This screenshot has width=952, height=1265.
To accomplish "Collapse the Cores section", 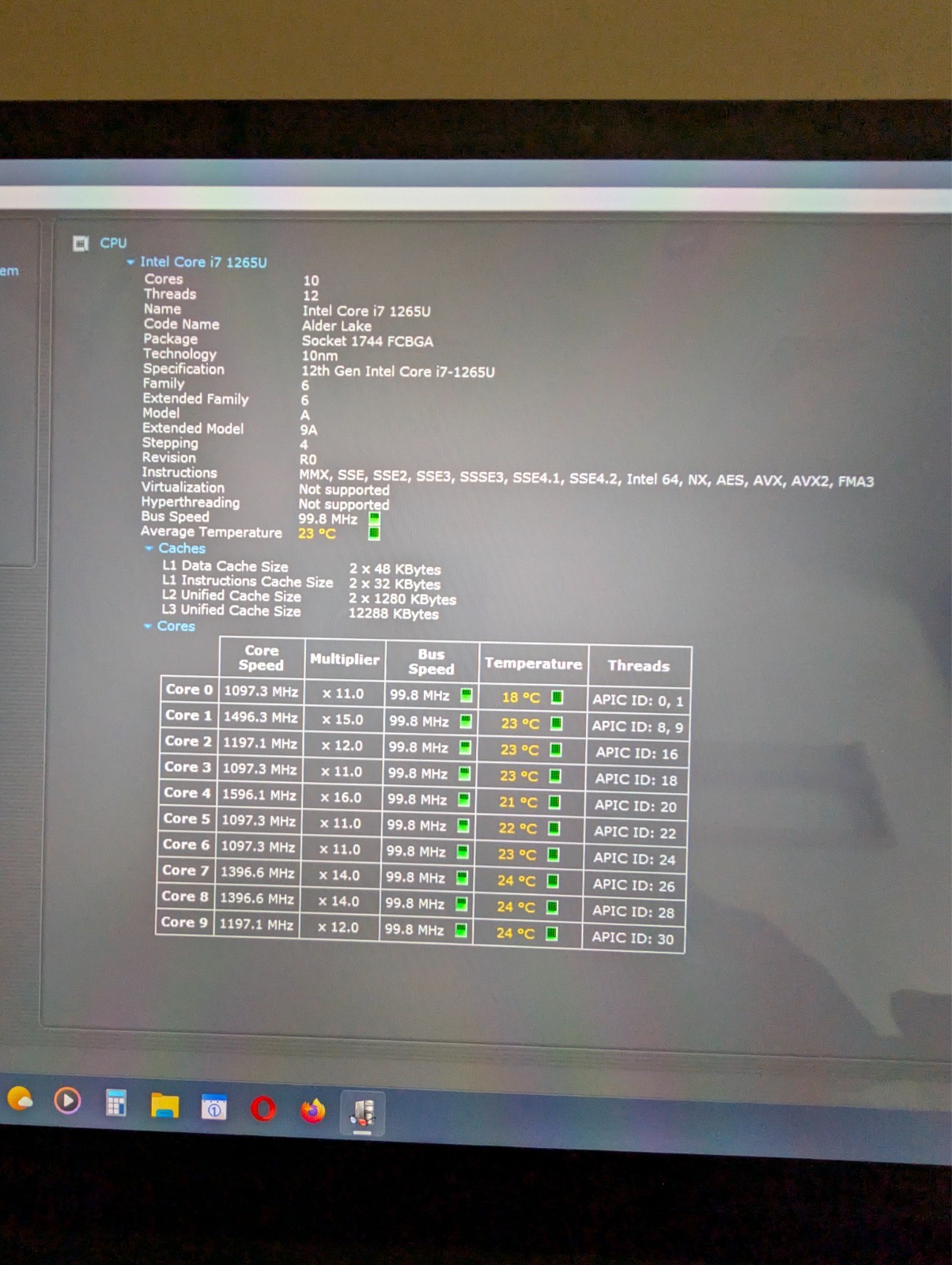I will 147,625.
